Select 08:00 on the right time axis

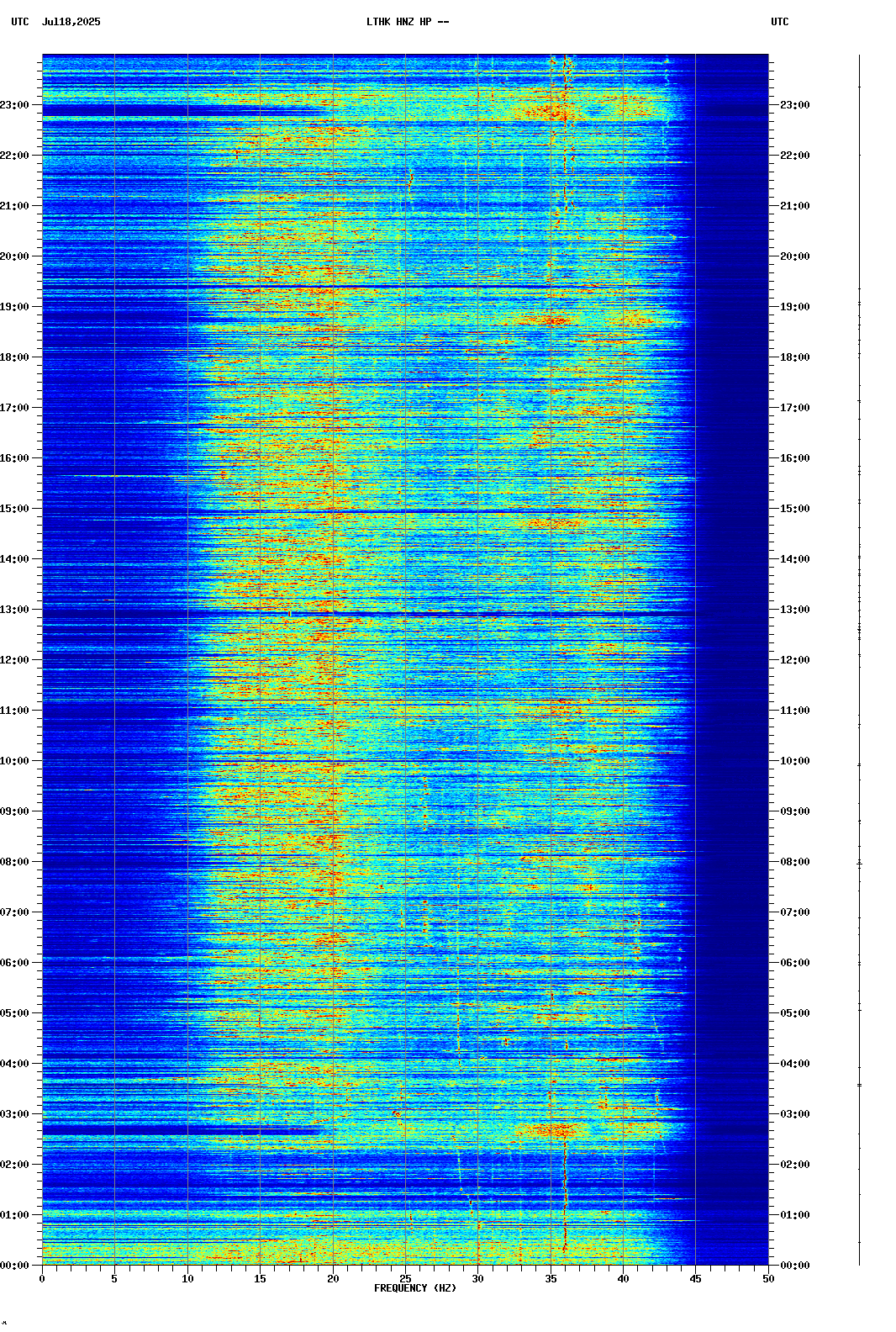click(795, 862)
